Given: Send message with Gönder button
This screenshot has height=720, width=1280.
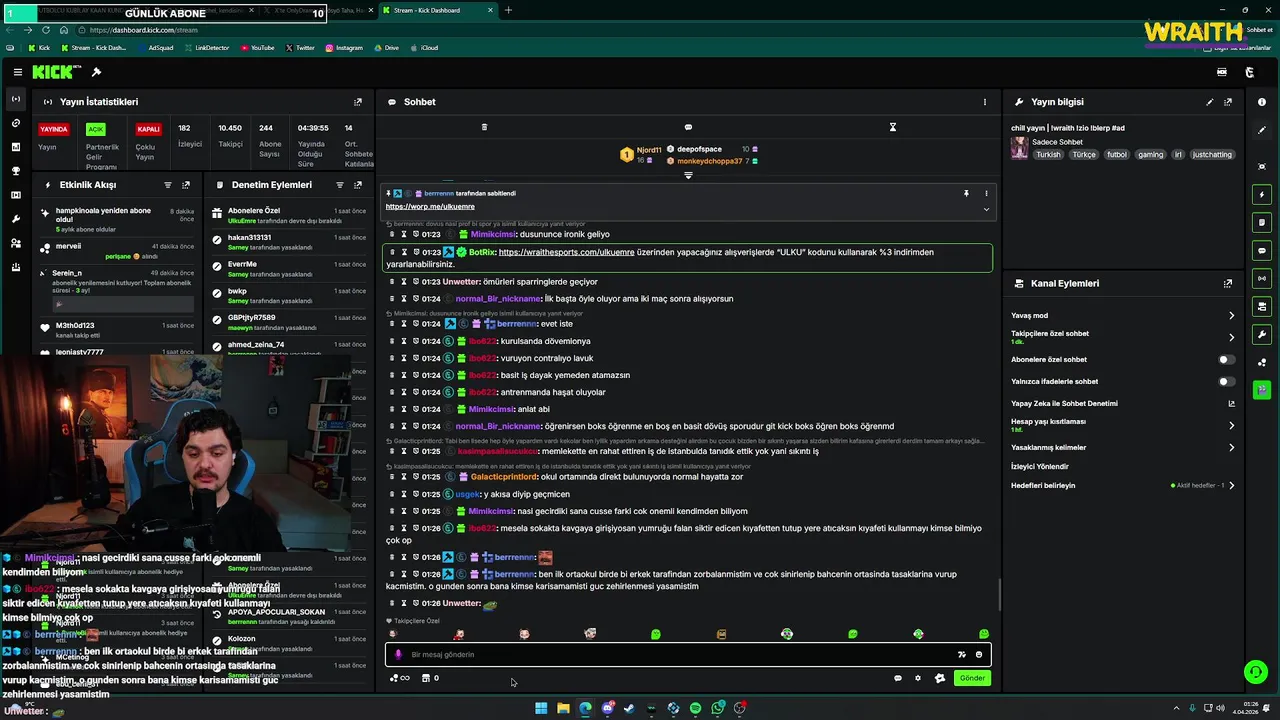Looking at the screenshot, I should (972, 678).
